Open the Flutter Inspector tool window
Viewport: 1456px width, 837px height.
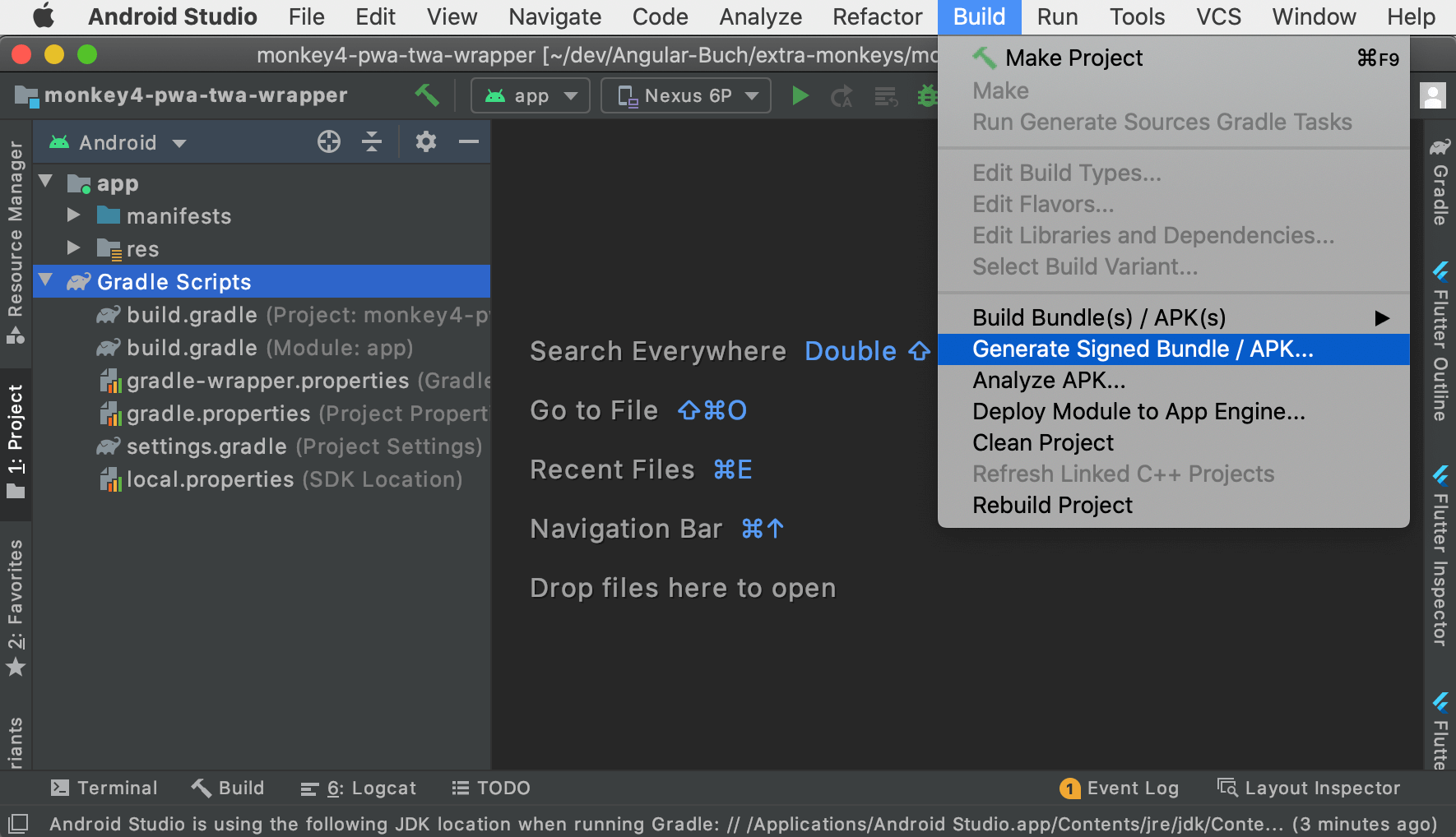(1440, 557)
